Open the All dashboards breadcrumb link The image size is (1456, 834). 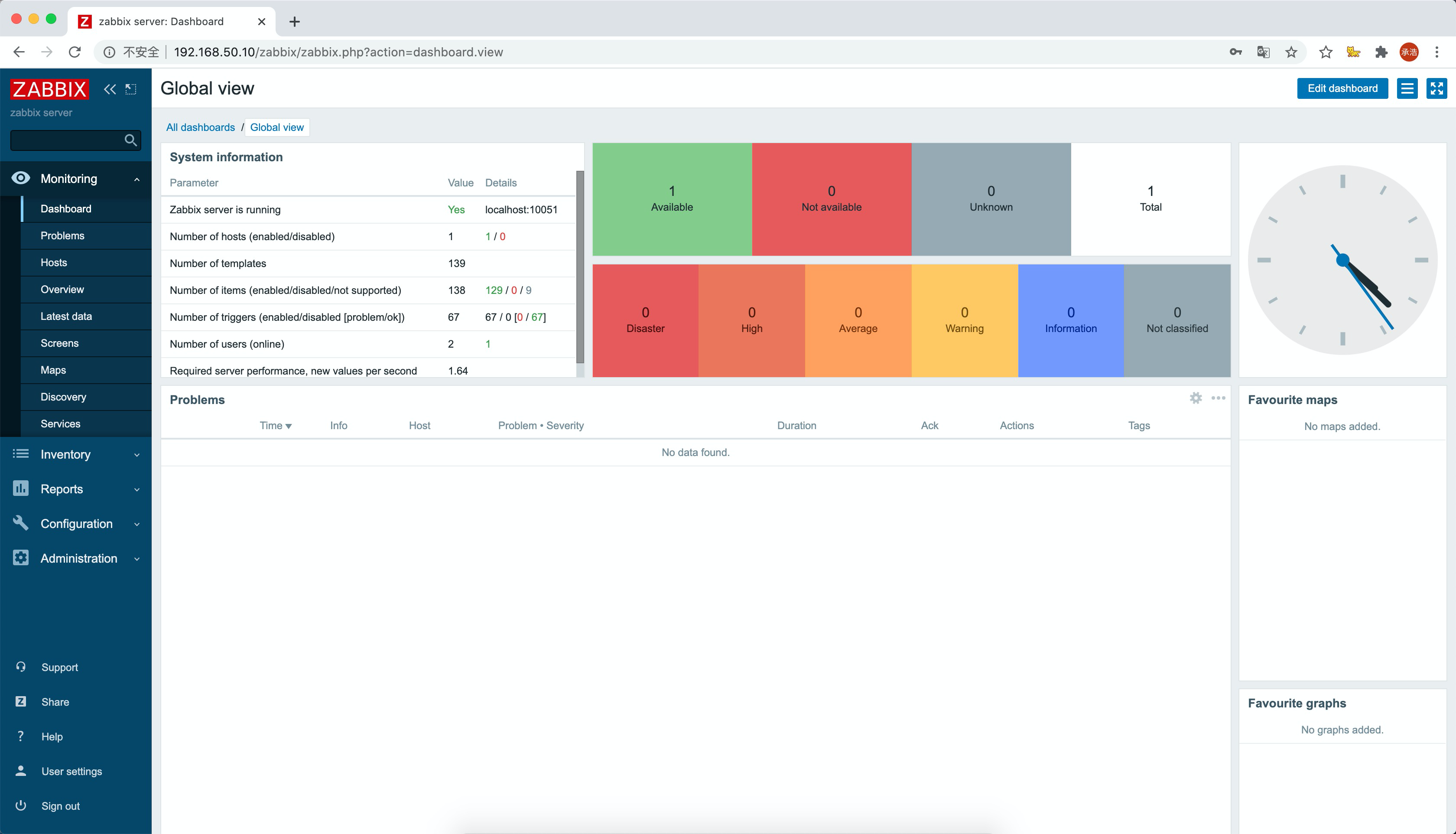(x=200, y=127)
